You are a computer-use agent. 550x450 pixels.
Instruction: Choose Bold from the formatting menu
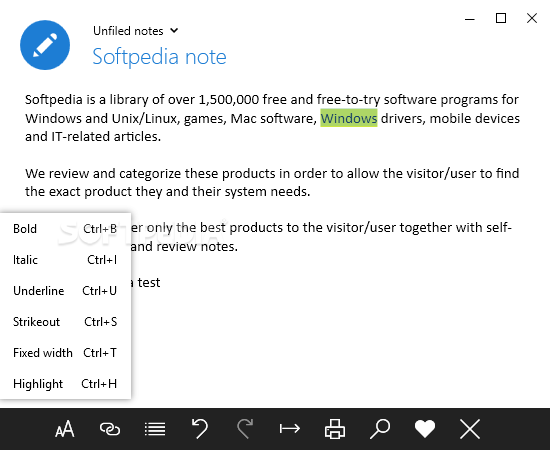pos(65,229)
